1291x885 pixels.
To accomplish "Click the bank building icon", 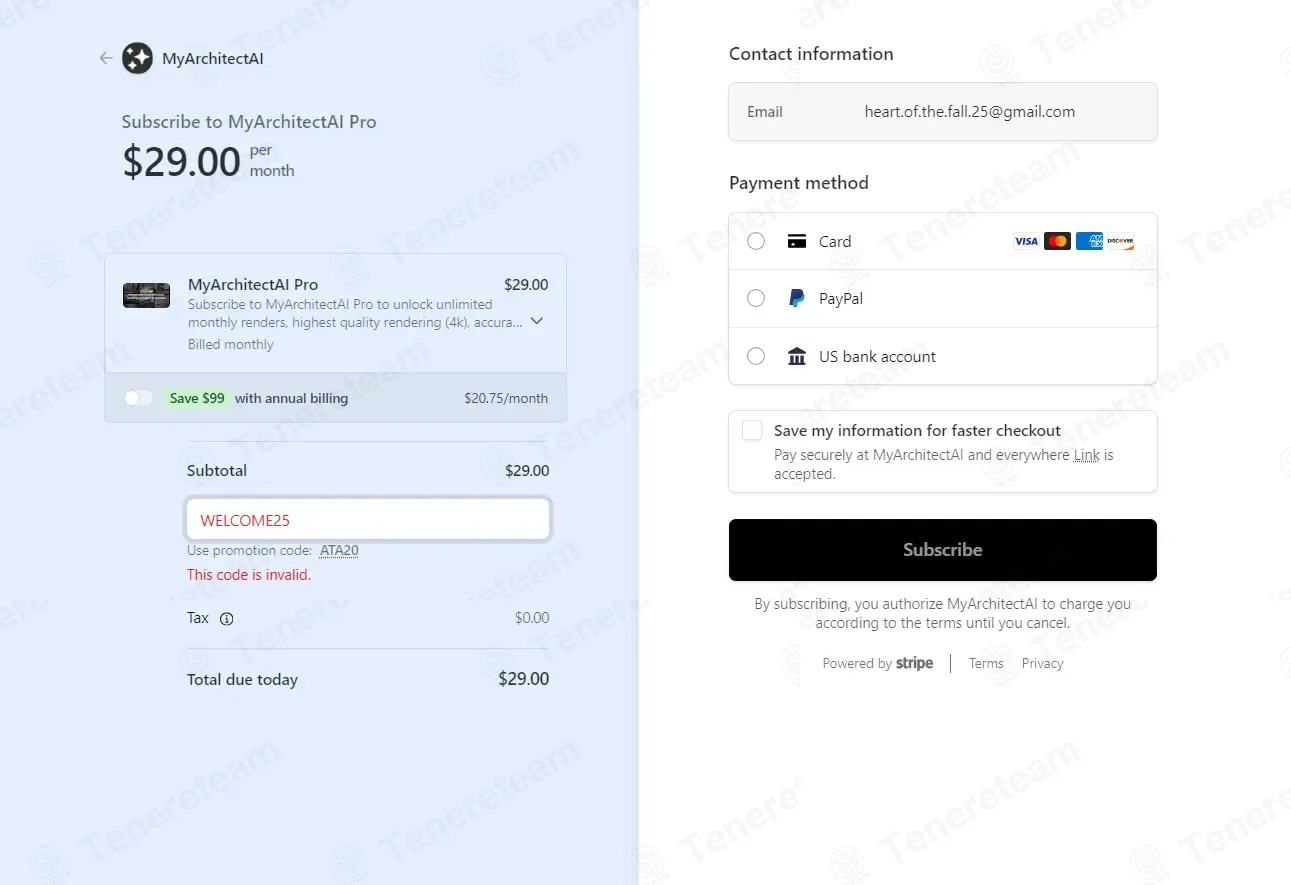I will 797,356.
